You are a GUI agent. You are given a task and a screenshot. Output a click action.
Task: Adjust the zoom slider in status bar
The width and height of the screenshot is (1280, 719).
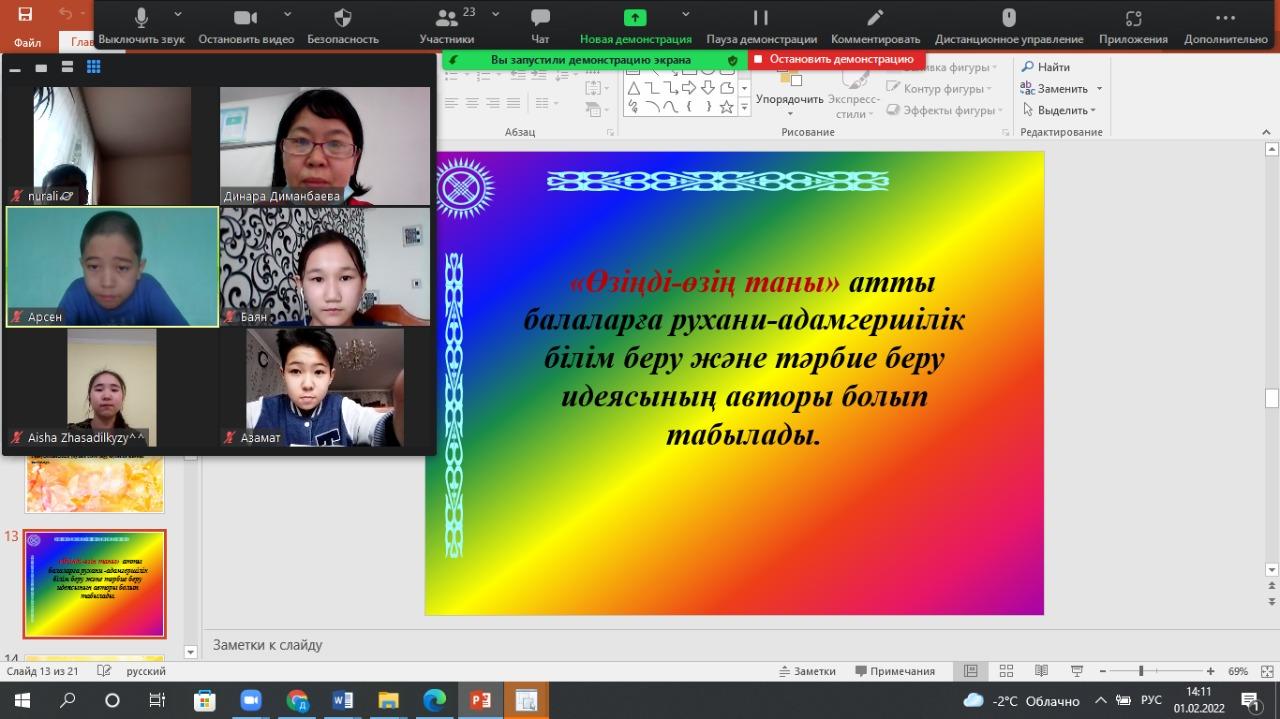[x=1141, y=671]
